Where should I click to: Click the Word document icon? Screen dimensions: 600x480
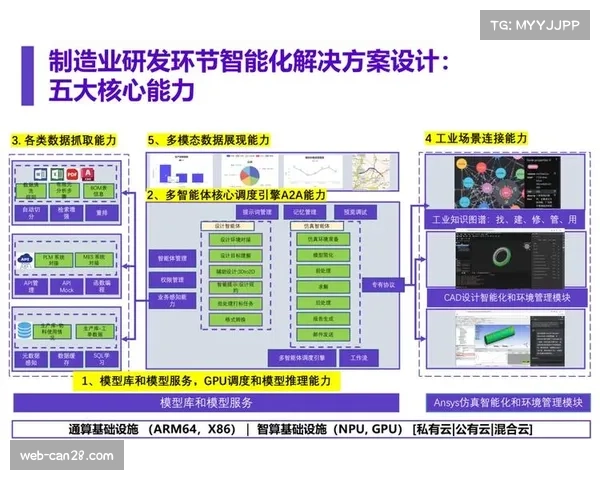click(40, 174)
